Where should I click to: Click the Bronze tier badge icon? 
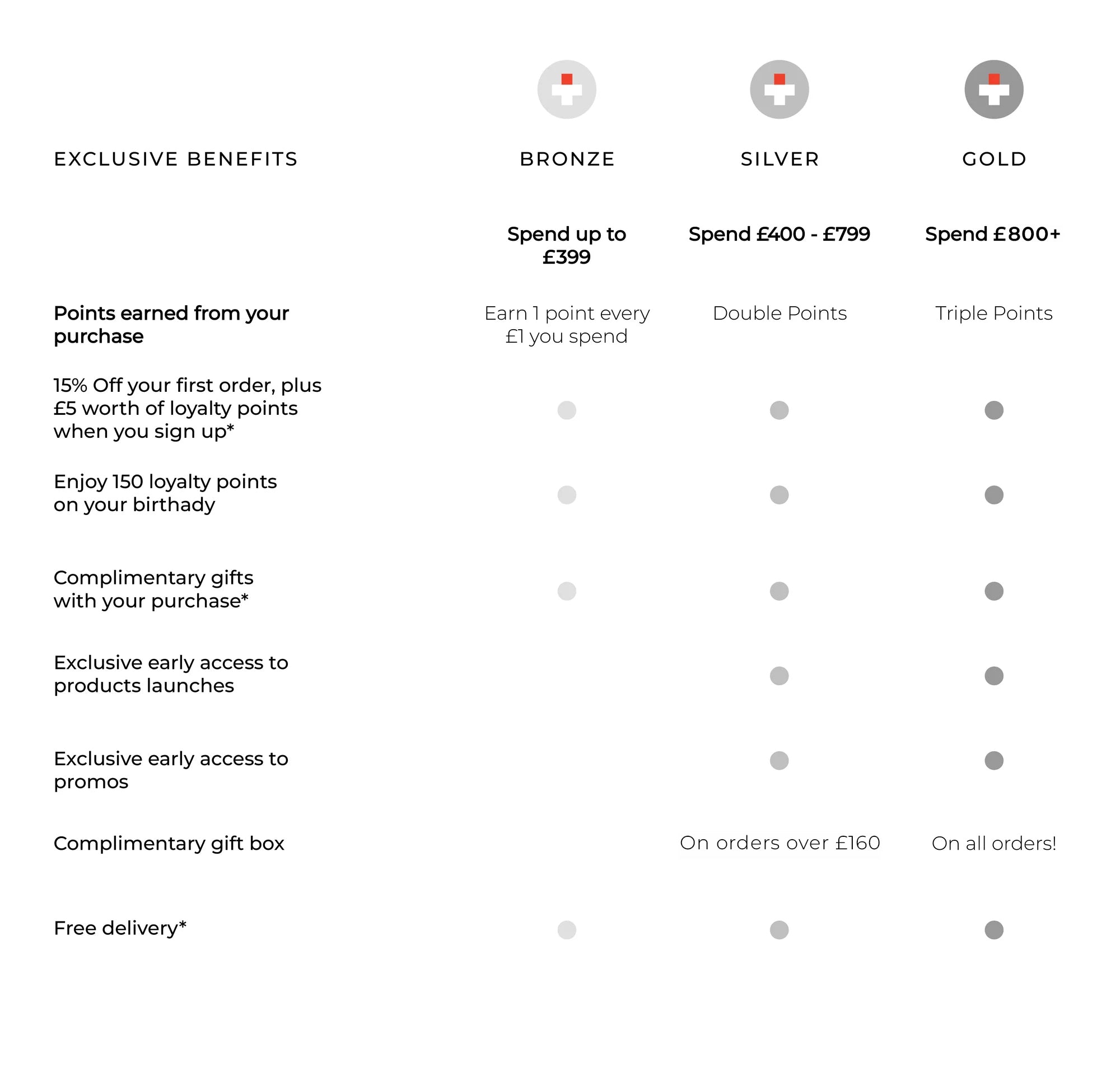(x=567, y=90)
